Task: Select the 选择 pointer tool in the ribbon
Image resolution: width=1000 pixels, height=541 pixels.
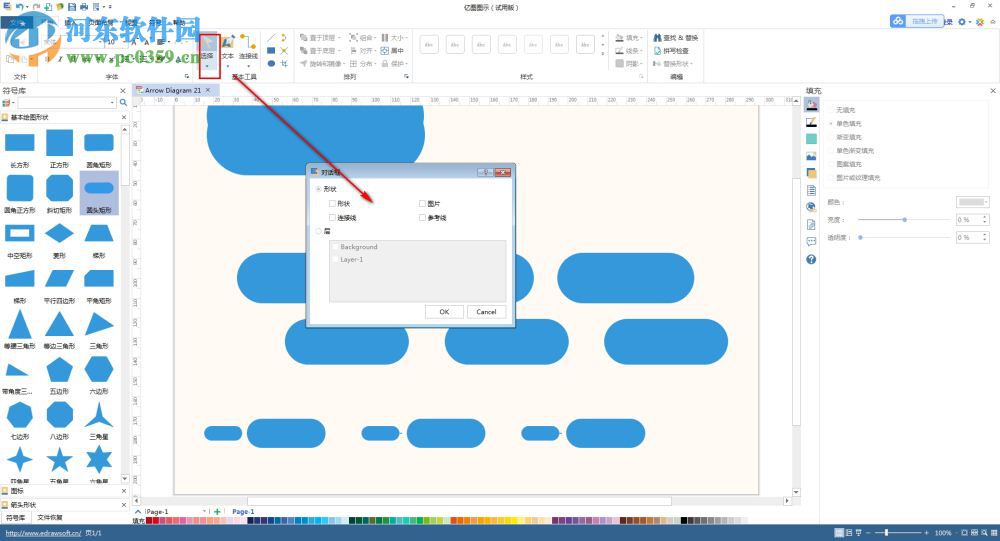Action: (208, 50)
